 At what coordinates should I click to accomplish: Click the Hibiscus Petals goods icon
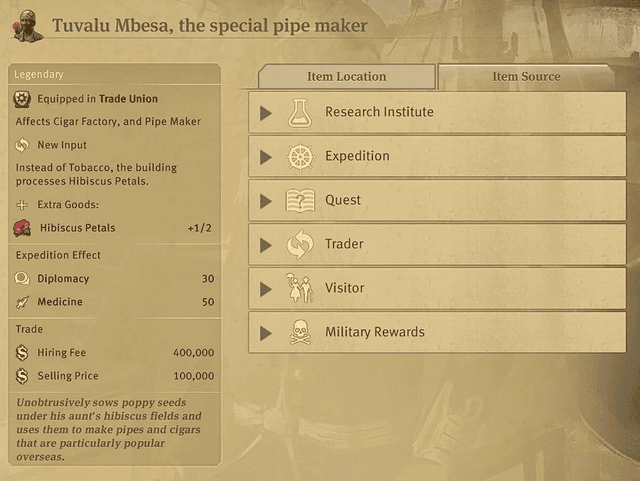(x=23, y=228)
